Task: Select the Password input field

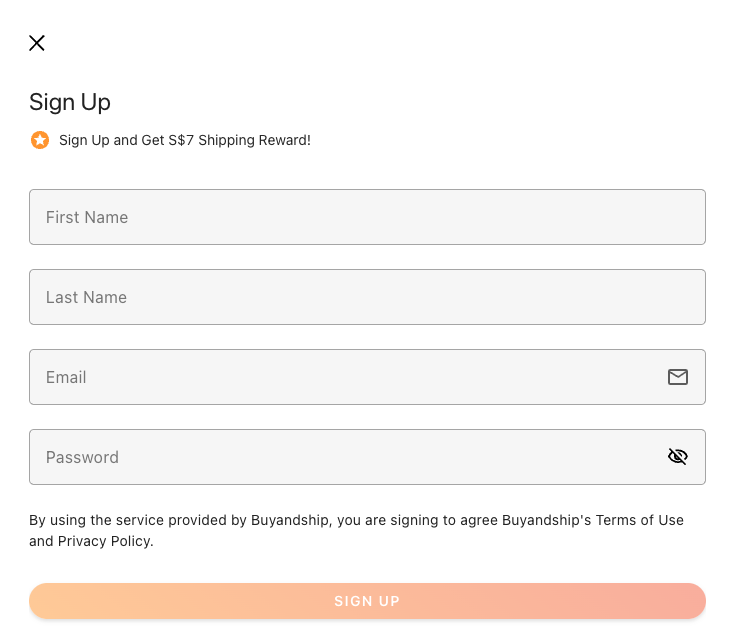Action: pos(368,457)
